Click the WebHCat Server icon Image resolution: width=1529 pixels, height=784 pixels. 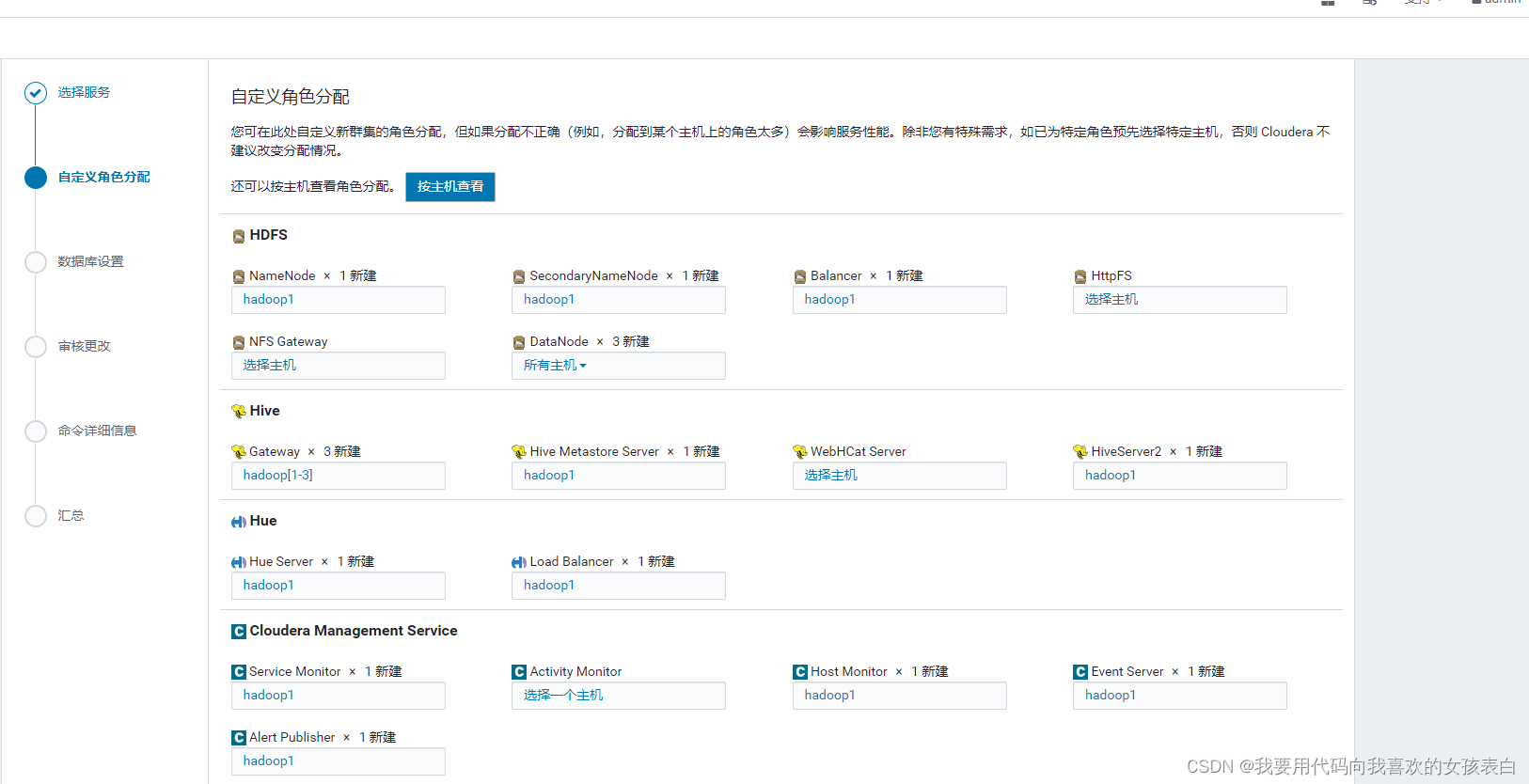pos(800,452)
